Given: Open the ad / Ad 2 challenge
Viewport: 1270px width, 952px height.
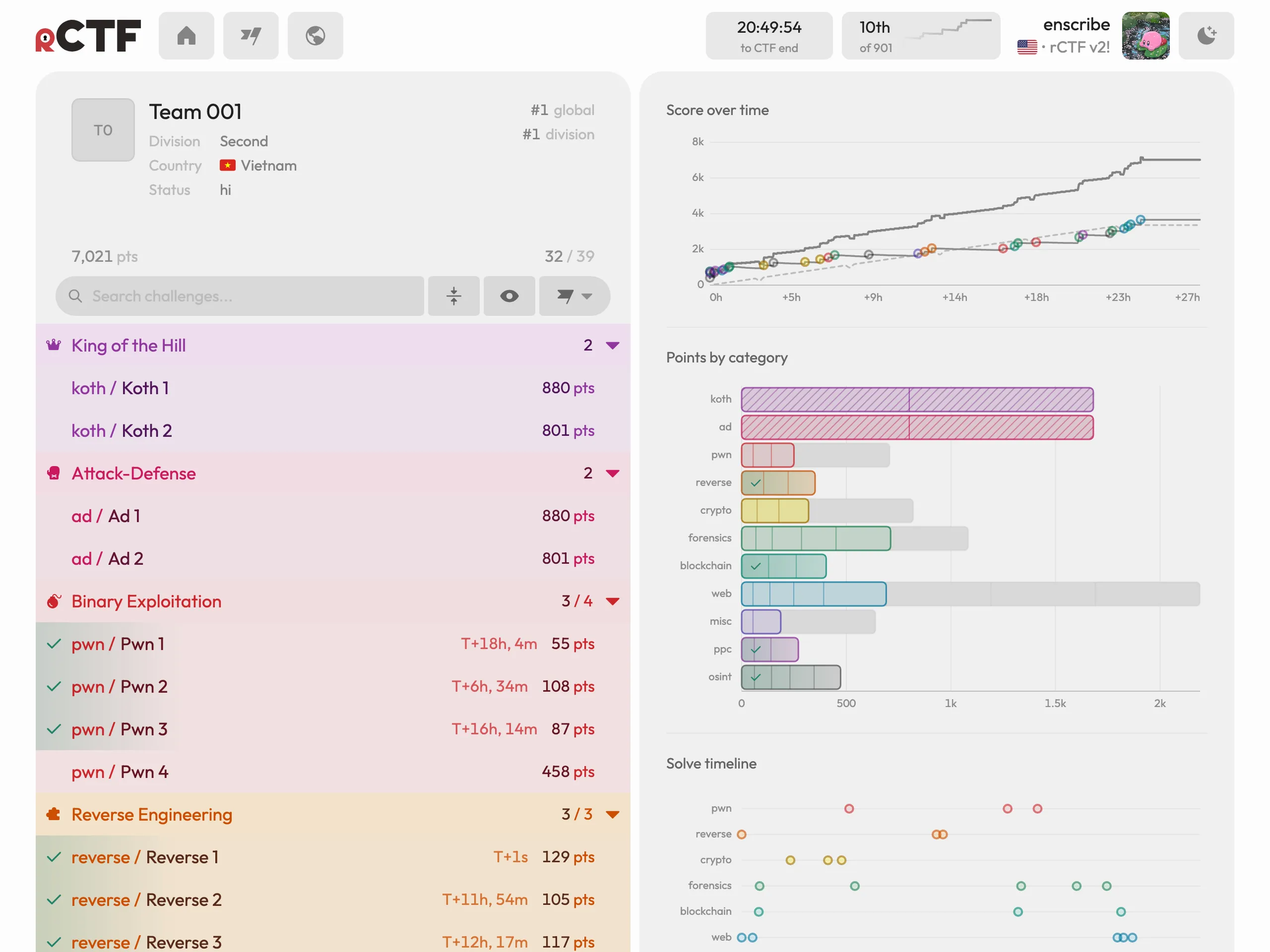Looking at the screenshot, I should click(x=333, y=558).
